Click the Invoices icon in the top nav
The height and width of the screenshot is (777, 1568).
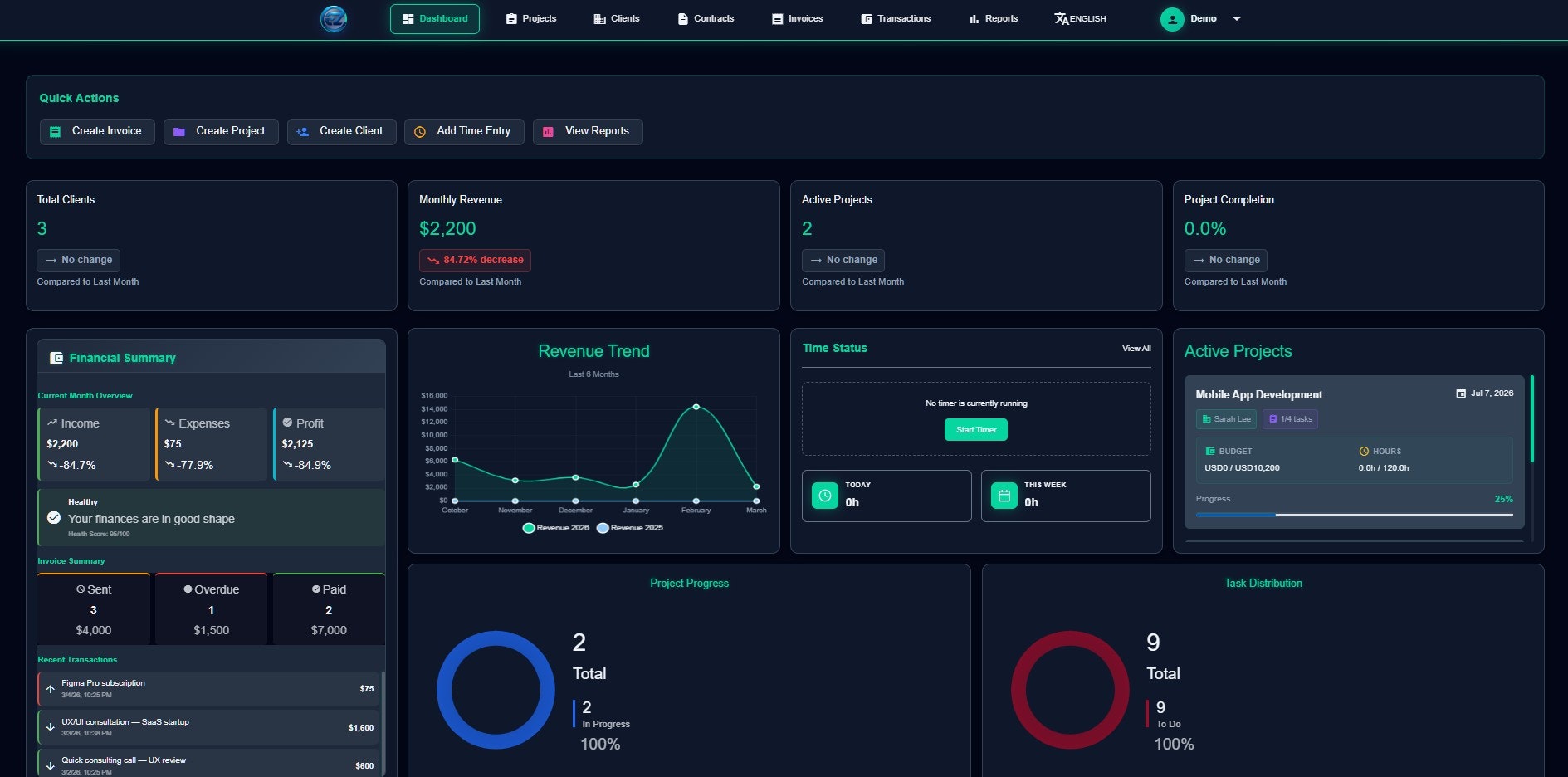777,18
